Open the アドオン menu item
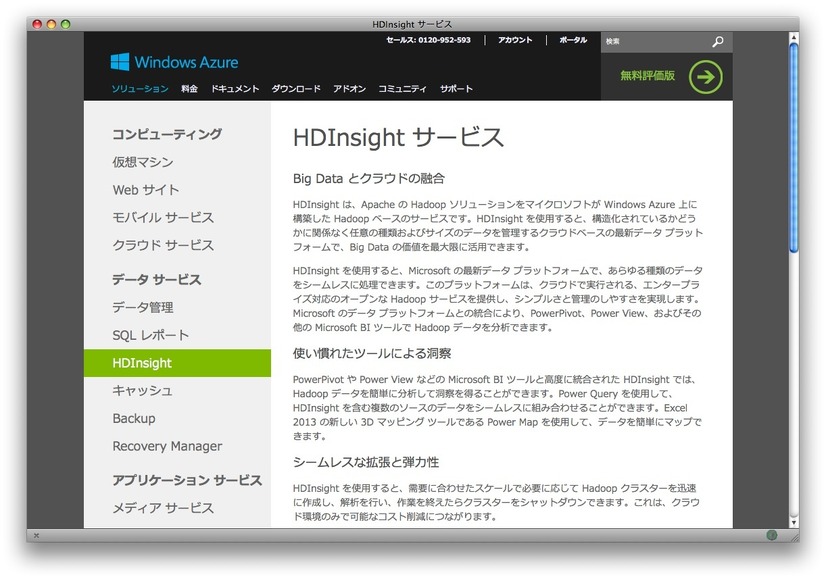This screenshot has height=579, width=826. click(349, 89)
